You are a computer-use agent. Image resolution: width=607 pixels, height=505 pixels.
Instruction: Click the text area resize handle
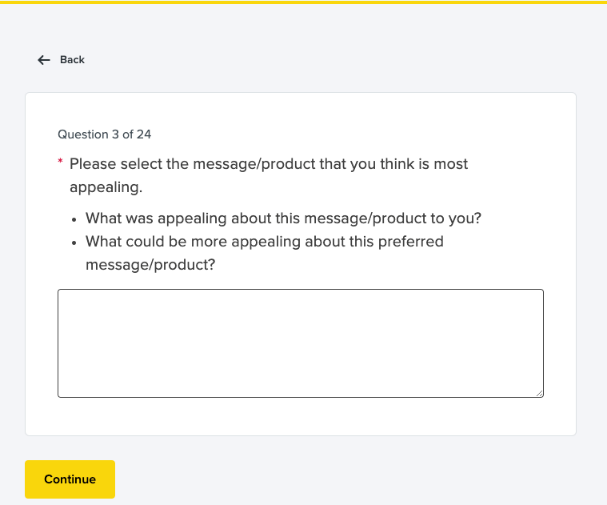(540, 394)
